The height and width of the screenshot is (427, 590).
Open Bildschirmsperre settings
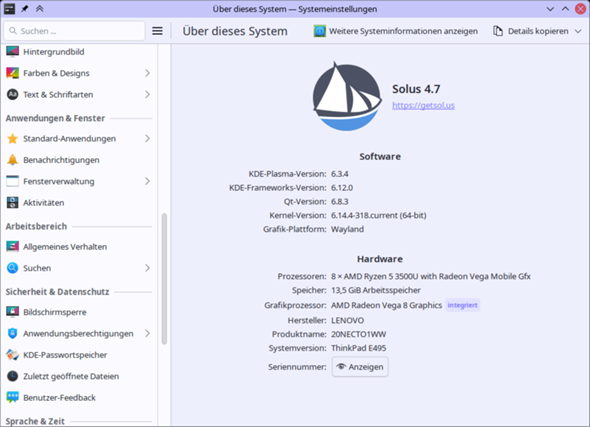pyautogui.click(x=79, y=312)
